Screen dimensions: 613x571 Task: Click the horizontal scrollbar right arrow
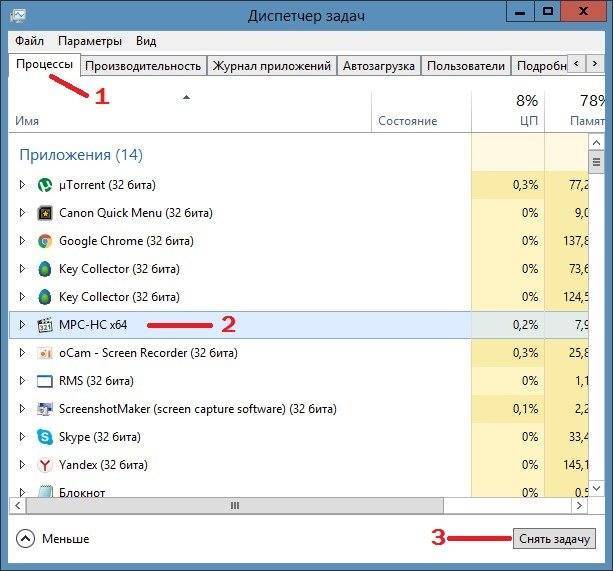coord(579,506)
